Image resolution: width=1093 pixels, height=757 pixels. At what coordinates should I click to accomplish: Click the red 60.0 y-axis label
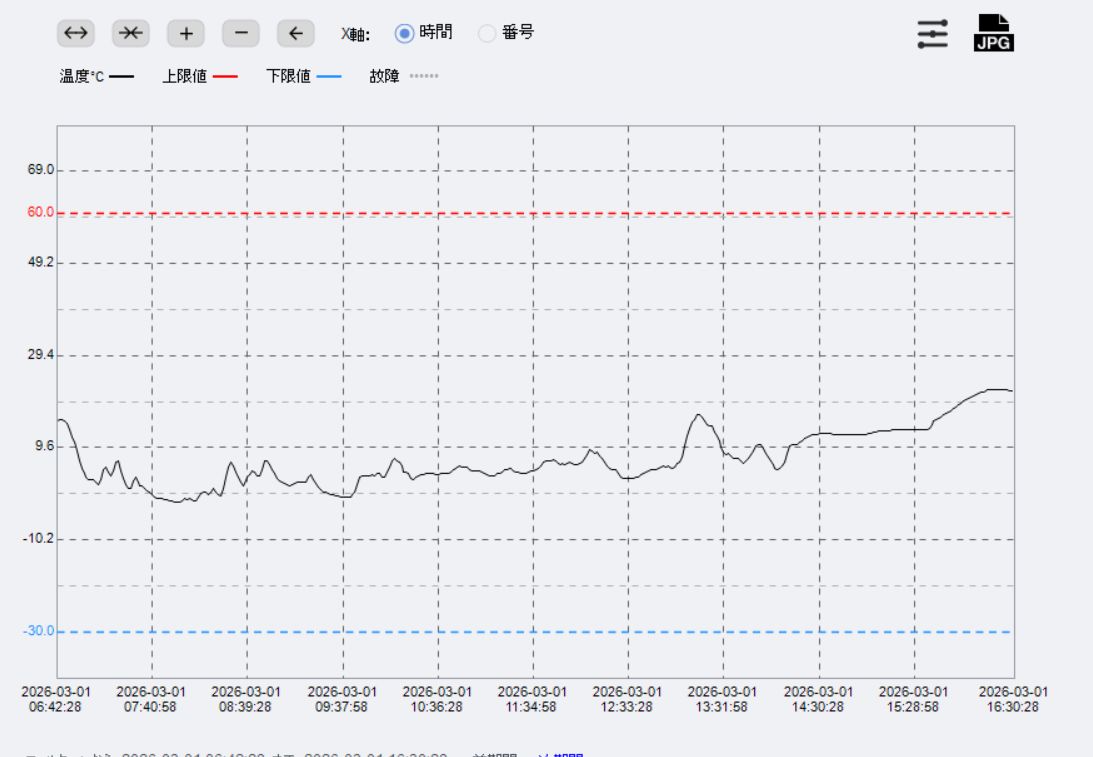(x=41, y=212)
